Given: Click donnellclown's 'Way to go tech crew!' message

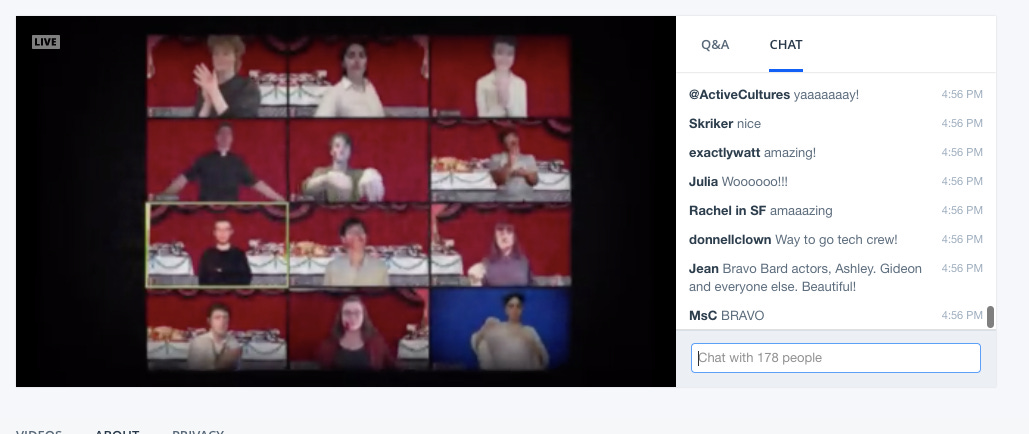Looking at the screenshot, I should [x=836, y=240].
